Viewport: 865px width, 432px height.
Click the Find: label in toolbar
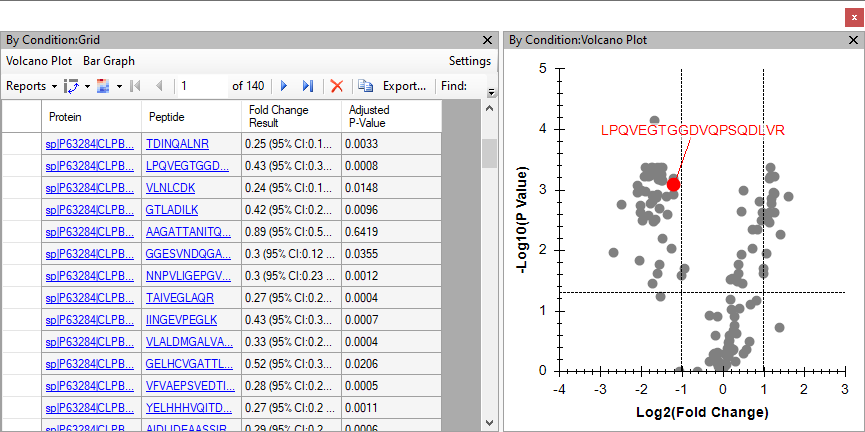(454, 86)
